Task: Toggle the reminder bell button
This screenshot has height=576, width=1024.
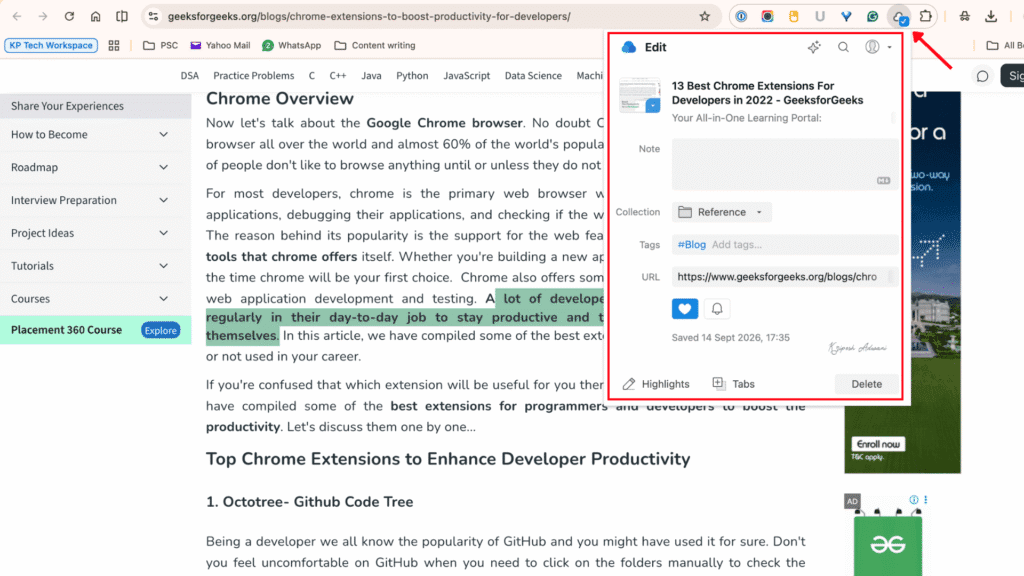Action: [x=717, y=309]
